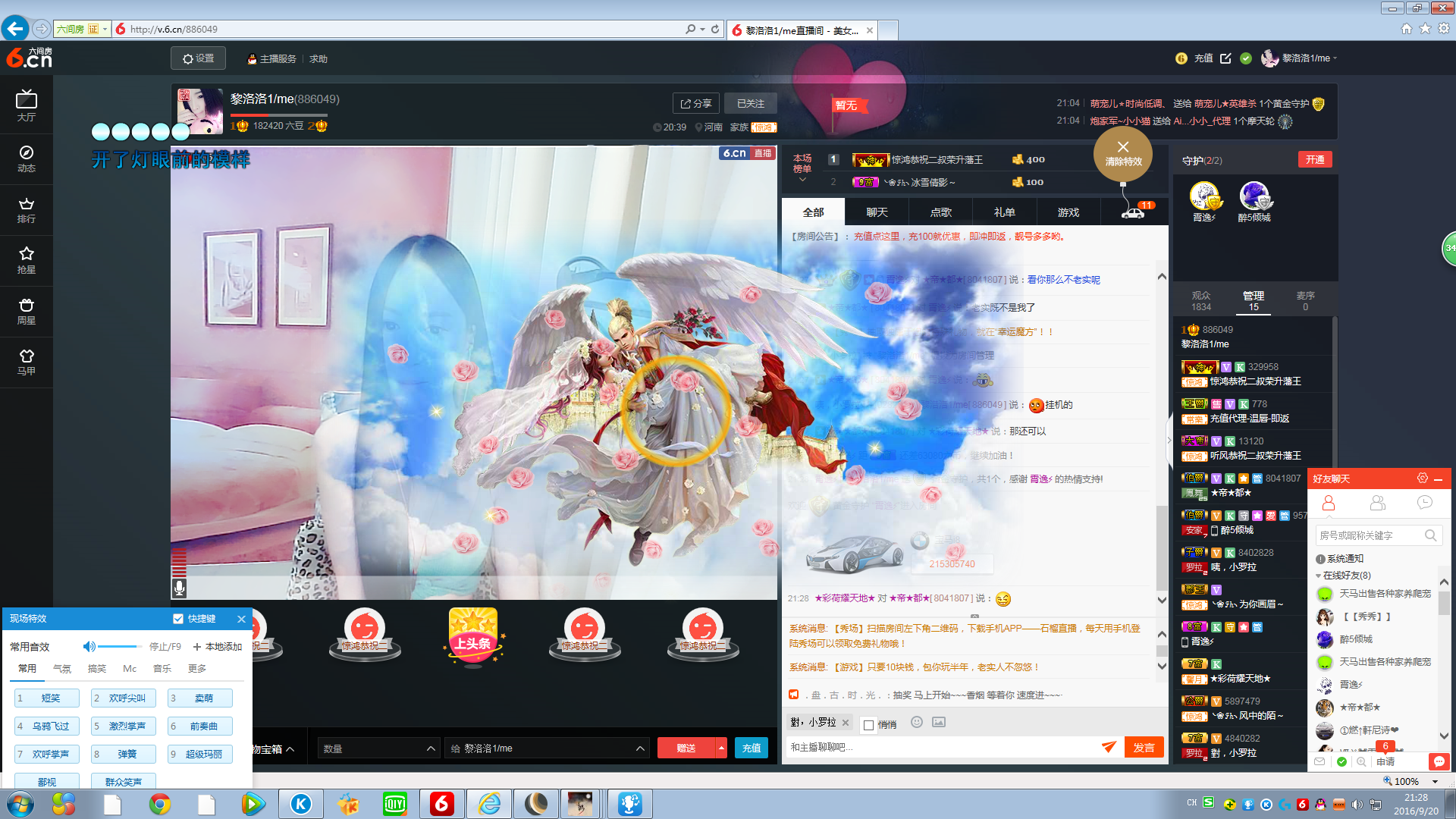
Task: Click the paper plane fly-screen icon
Action: [x=1109, y=747]
